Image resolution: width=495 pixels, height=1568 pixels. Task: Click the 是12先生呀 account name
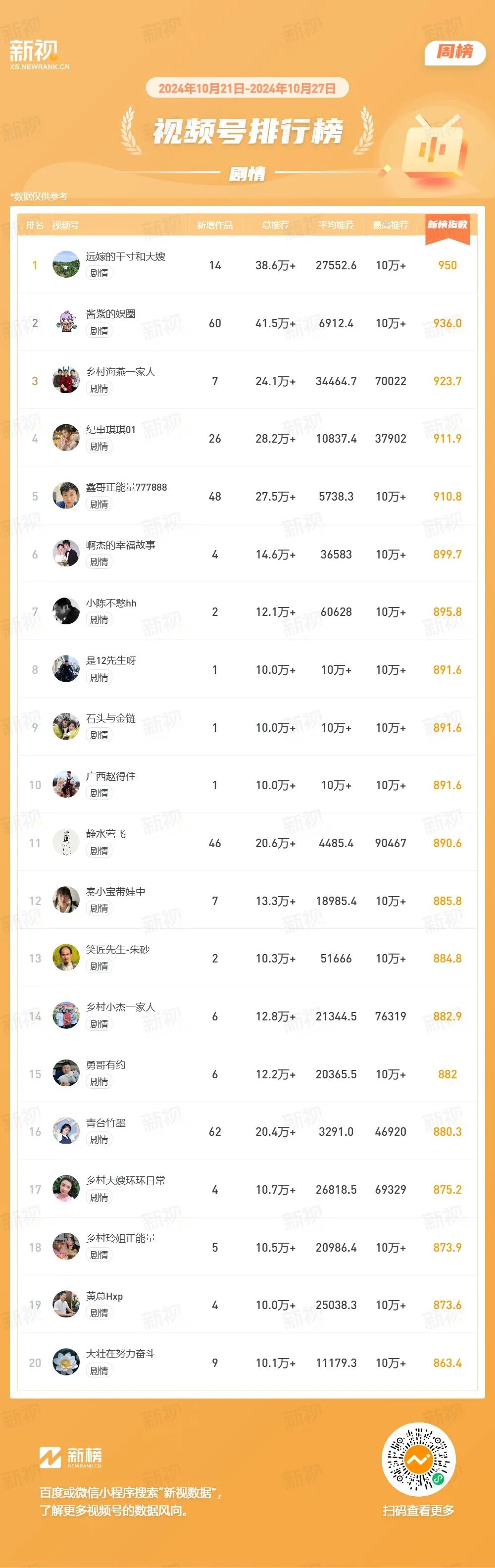pyautogui.click(x=111, y=660)
